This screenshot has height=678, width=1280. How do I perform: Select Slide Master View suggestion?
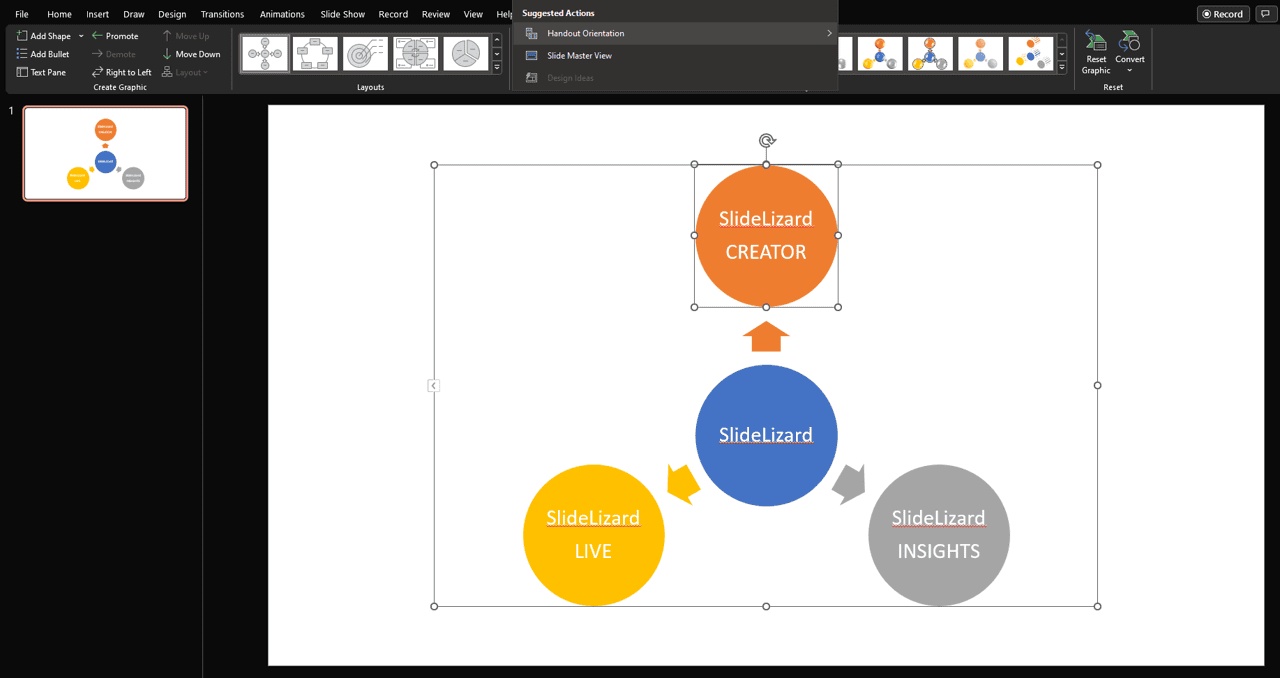(x=579, y=56)
